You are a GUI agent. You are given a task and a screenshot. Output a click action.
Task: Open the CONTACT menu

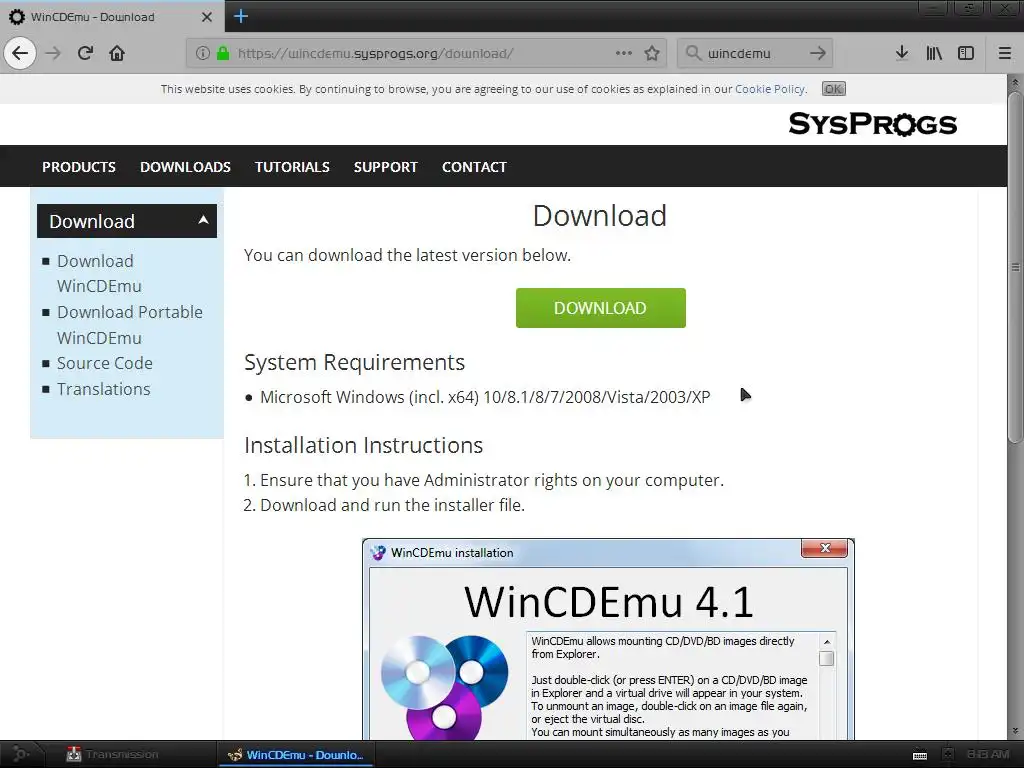tap(474, 167)
